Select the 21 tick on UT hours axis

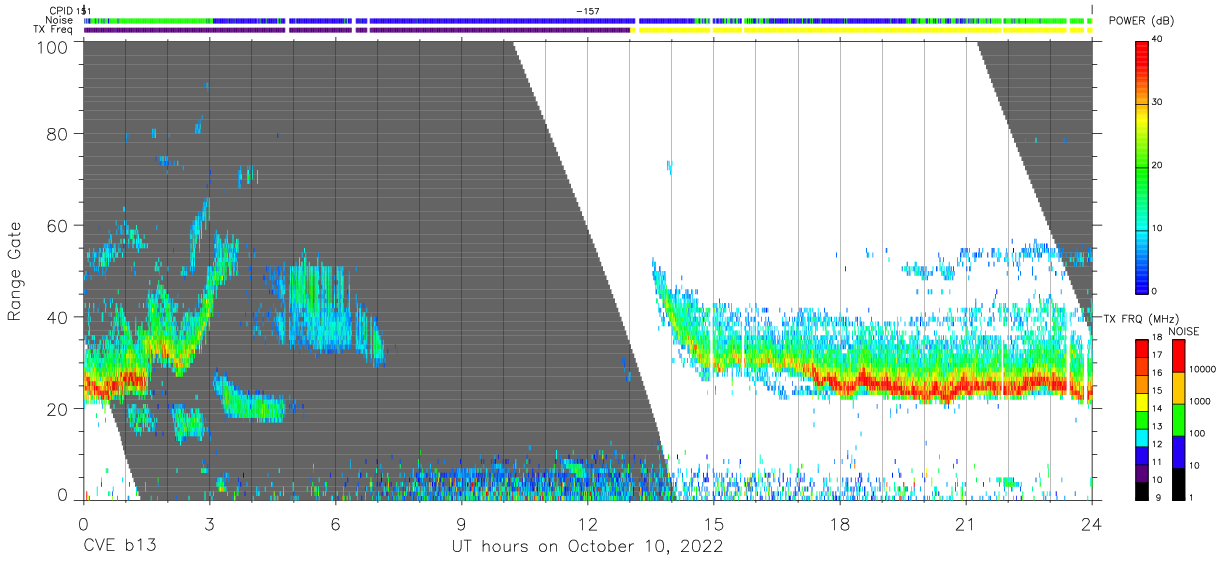[966, 523]
